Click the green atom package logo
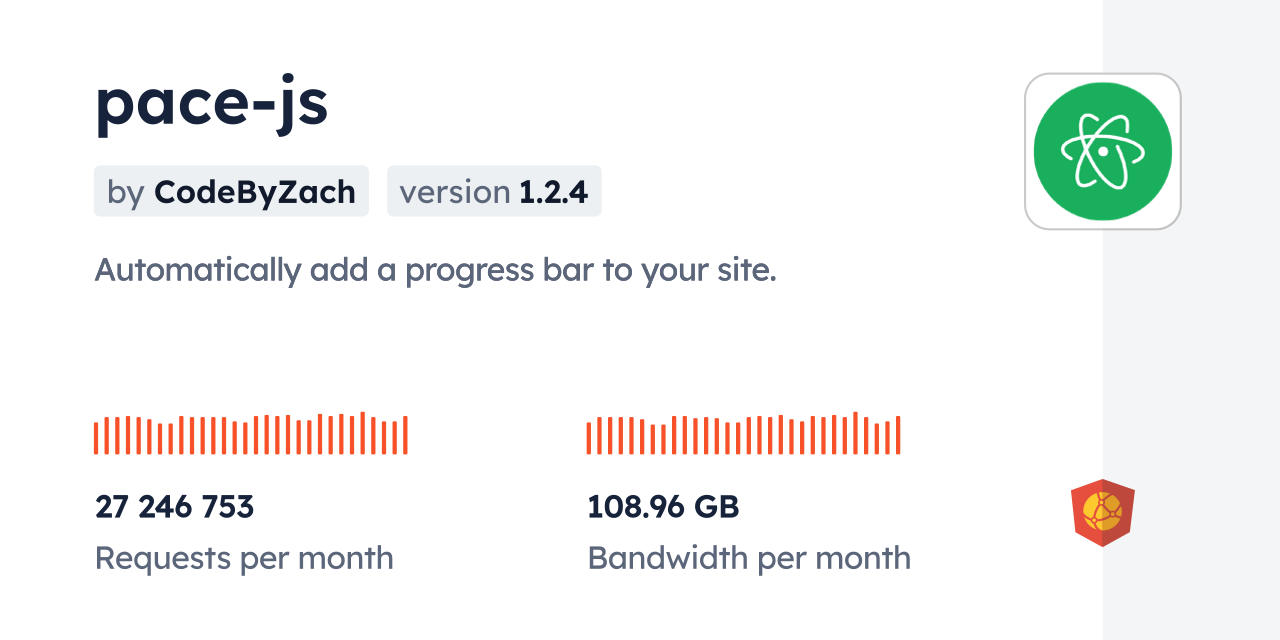This screenshot has height=640, width=1280. pos(1102,151)
